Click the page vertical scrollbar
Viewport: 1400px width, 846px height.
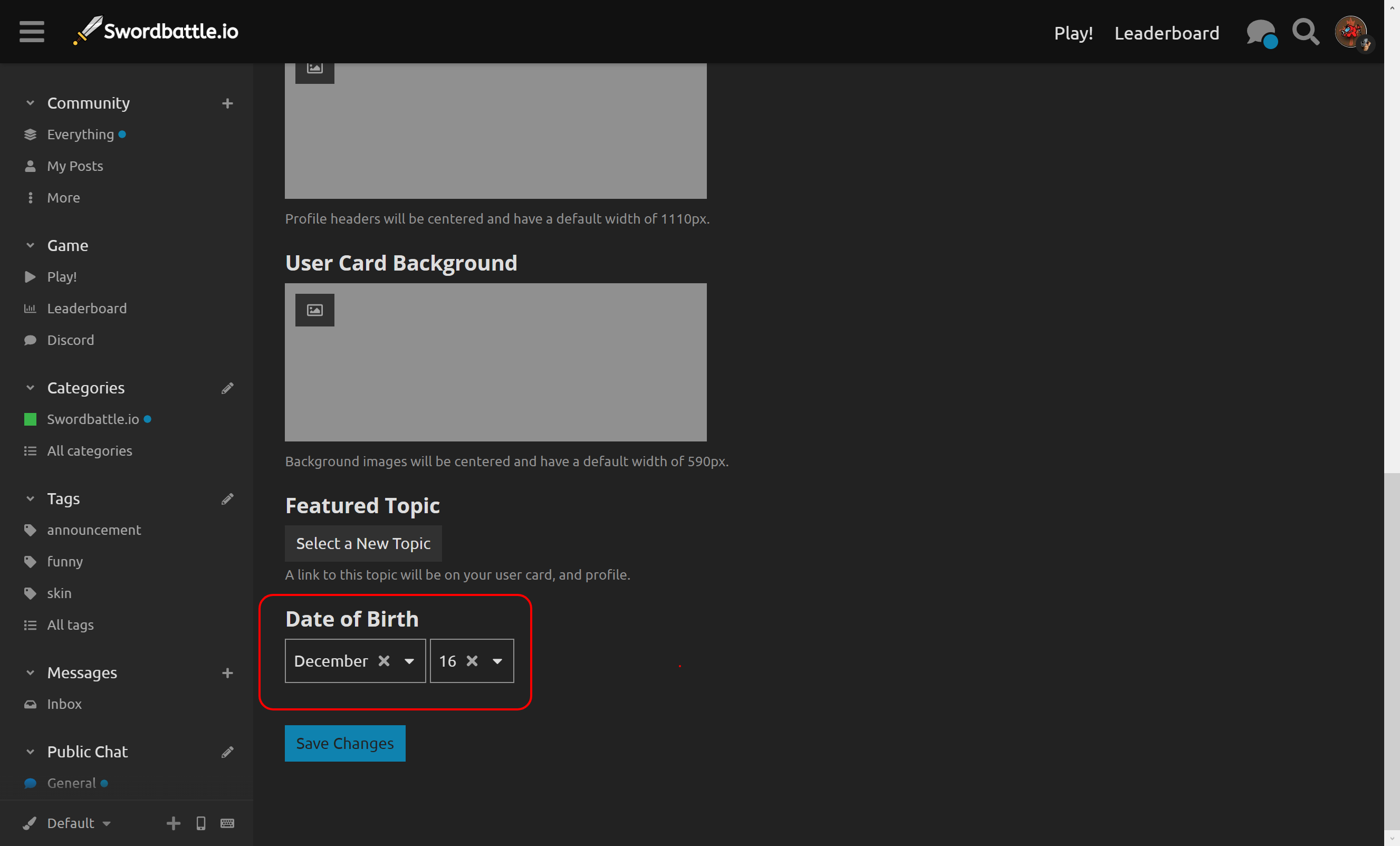pos(1392,650)
